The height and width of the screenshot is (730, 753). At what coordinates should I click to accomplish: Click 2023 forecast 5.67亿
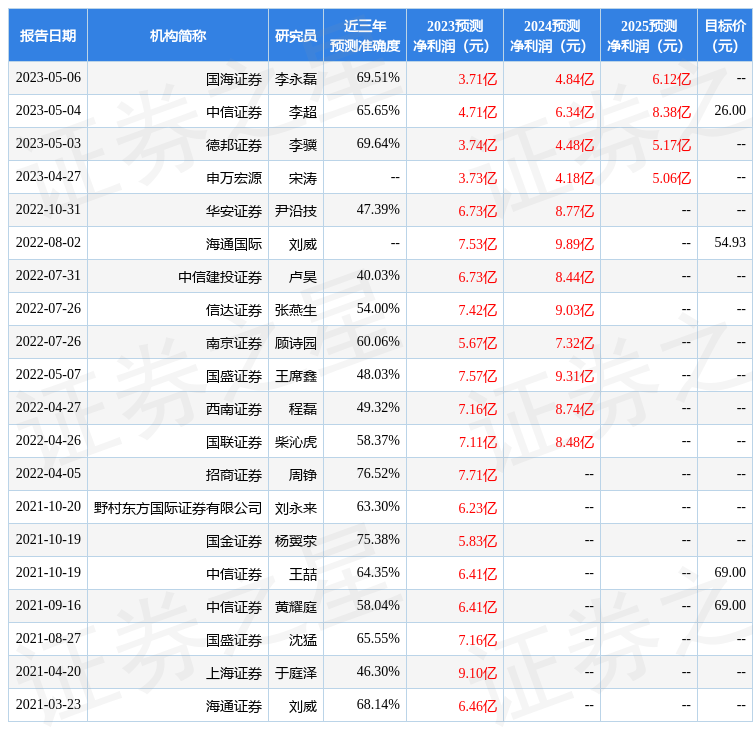tap(477, 343)
